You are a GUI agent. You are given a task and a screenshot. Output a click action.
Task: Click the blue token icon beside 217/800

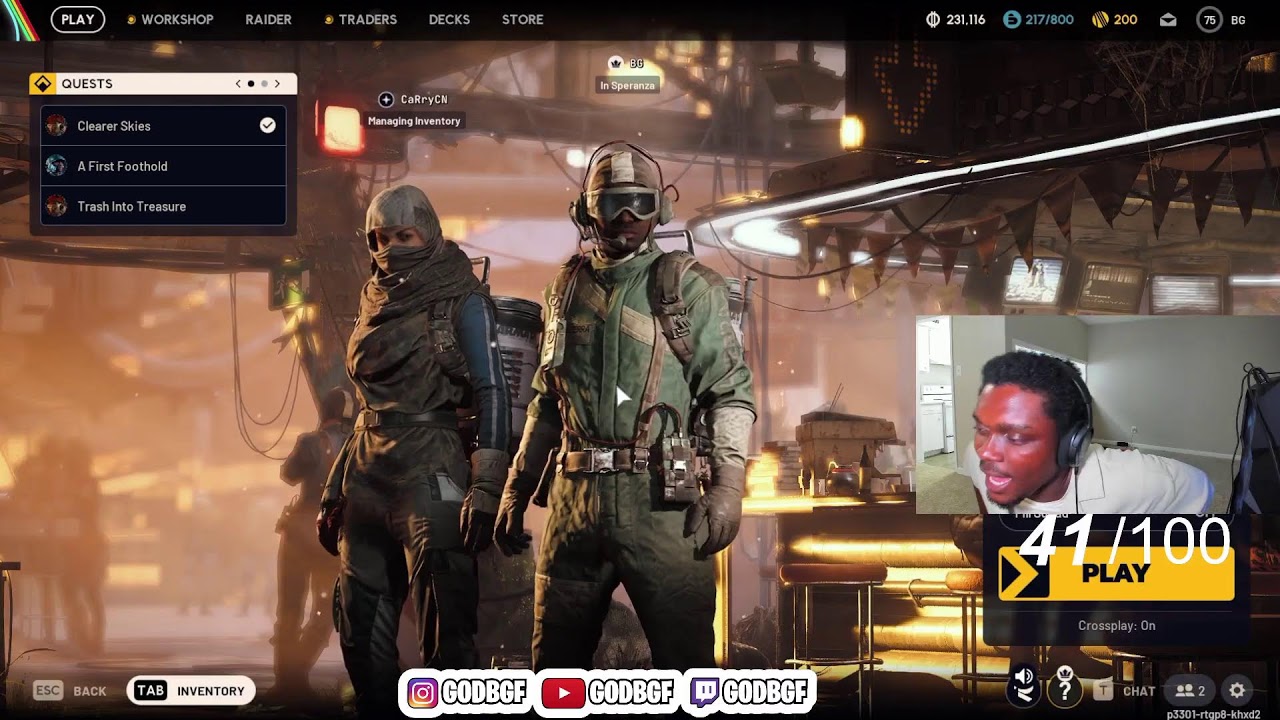(1010, 19)
